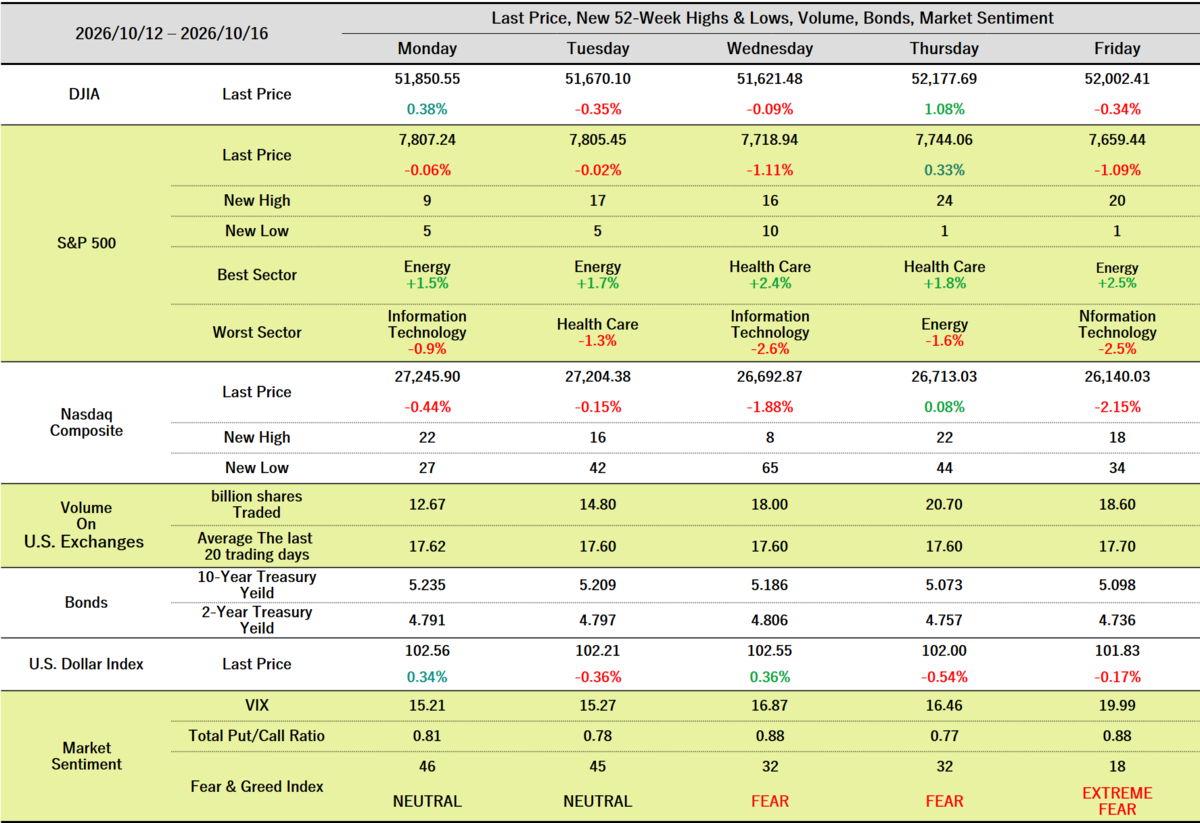The height and width of the screenshot is (823, 1200).
Task: Click the Fear & Greed Index label
Action: [x=257, y=787]
